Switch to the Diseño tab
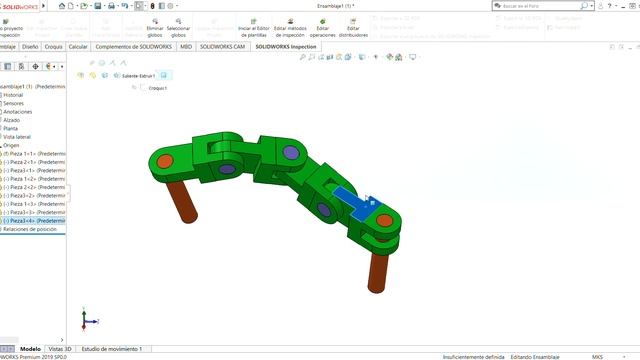The image size is (640, 360). point(30,47)
